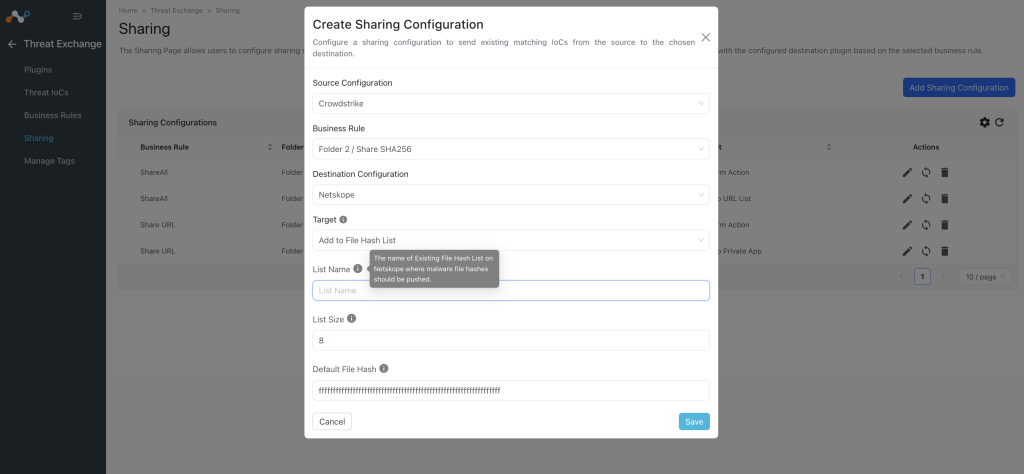Open the Target dropdown Add to File Hash List

[511, 240]
